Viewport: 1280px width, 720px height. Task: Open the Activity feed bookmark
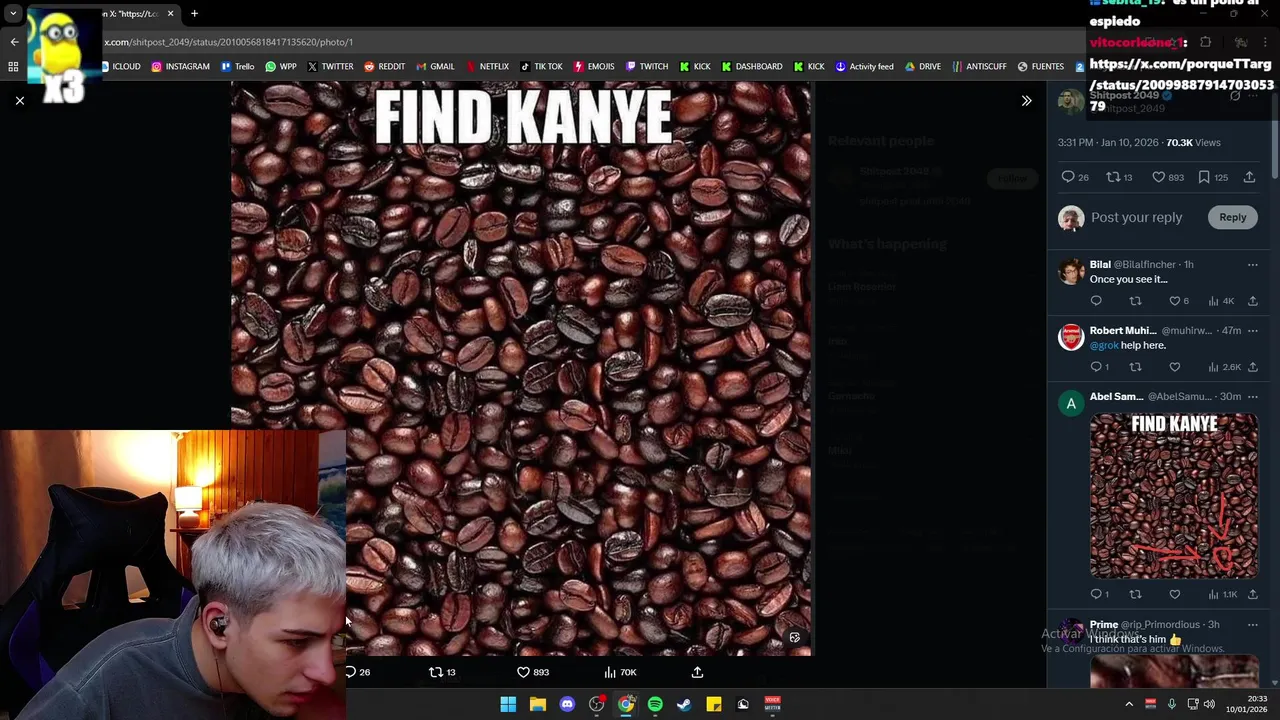coord(864,66)
